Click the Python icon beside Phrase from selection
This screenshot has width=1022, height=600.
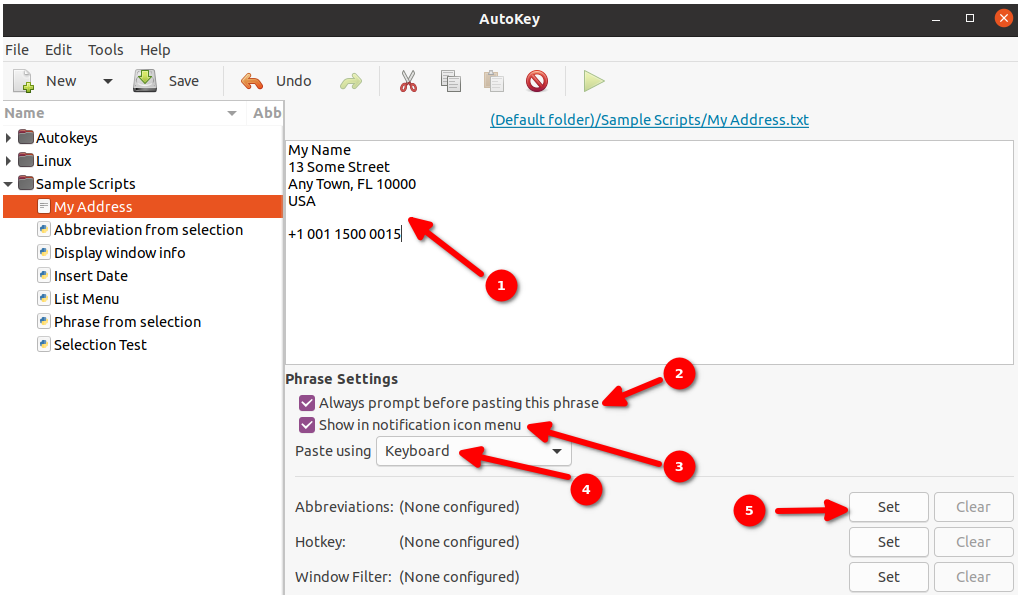coord(44,322)
